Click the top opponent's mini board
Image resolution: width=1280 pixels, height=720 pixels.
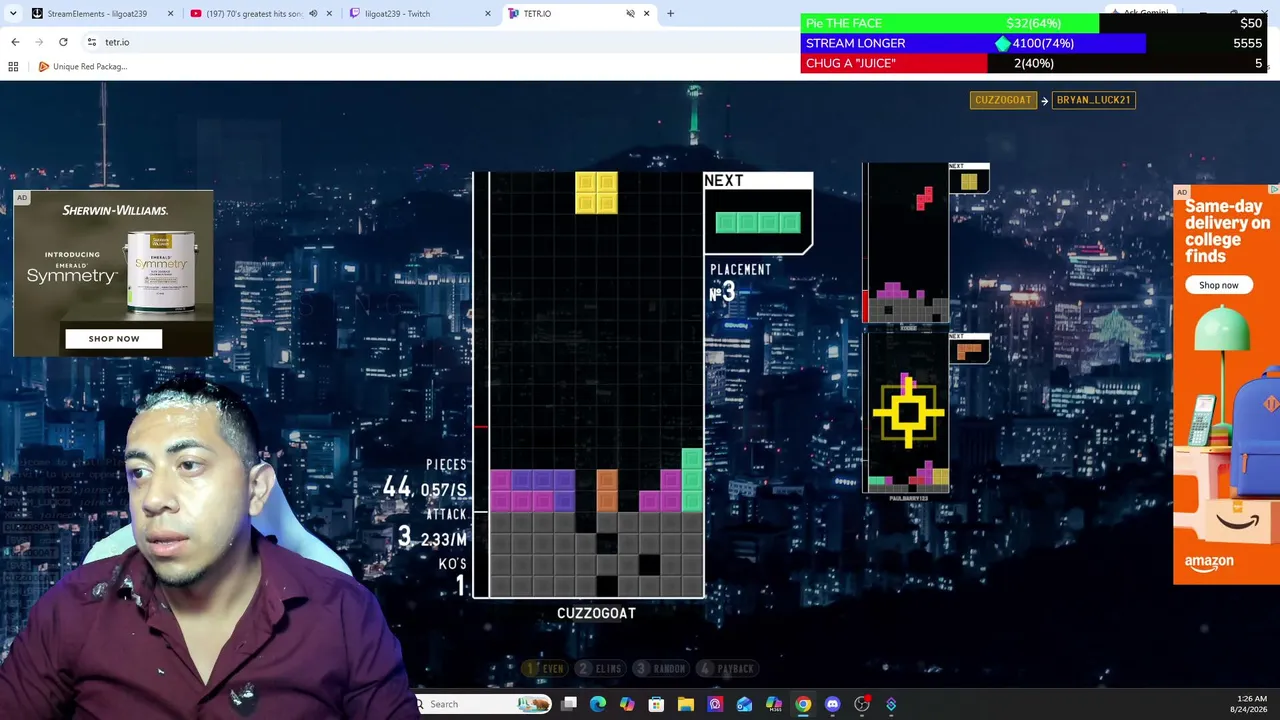pos(906,243)
